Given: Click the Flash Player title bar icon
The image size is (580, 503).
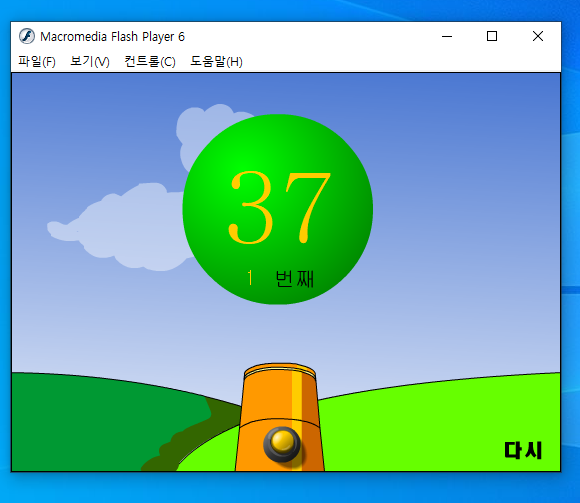Looking at the screenshot, I should point(27,36).
